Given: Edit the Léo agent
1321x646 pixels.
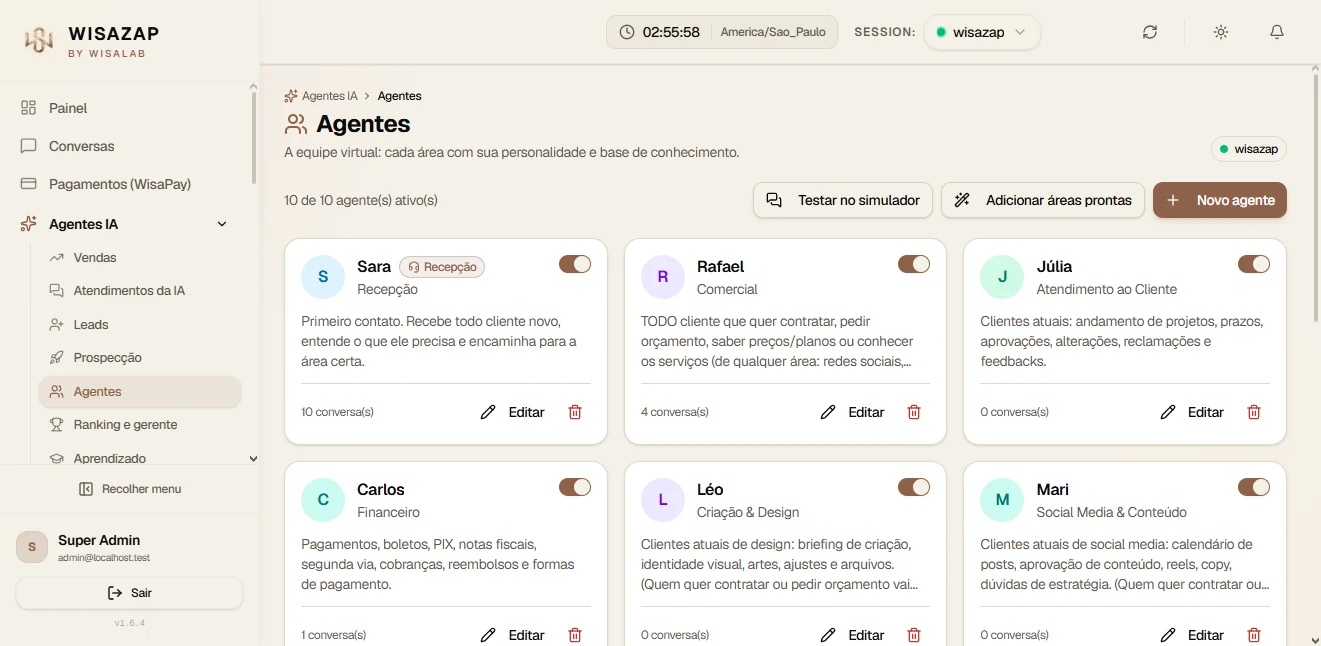Looking at the screenshot, I should [x=853, y=635].
